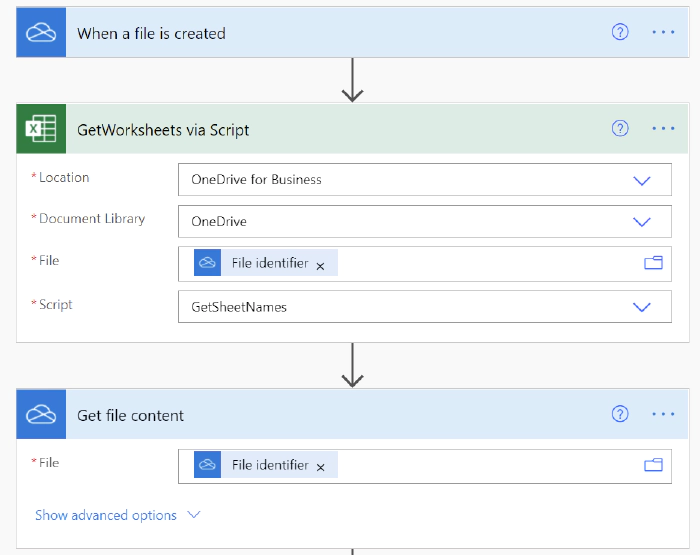Open ellipsis menu for Get file content

(x=664, y=414)
